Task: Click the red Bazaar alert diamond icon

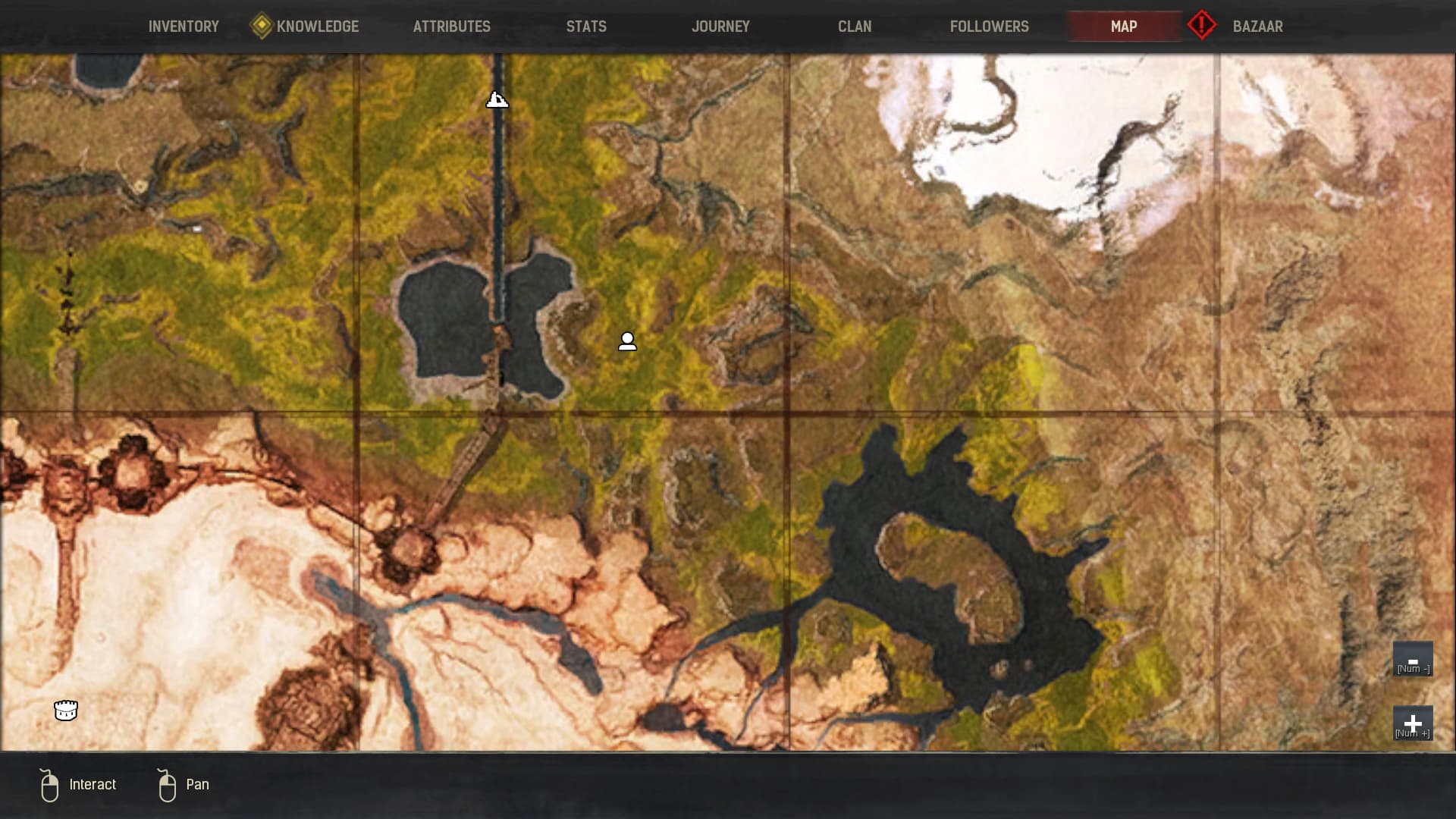Action: (x=1201, y=25)
